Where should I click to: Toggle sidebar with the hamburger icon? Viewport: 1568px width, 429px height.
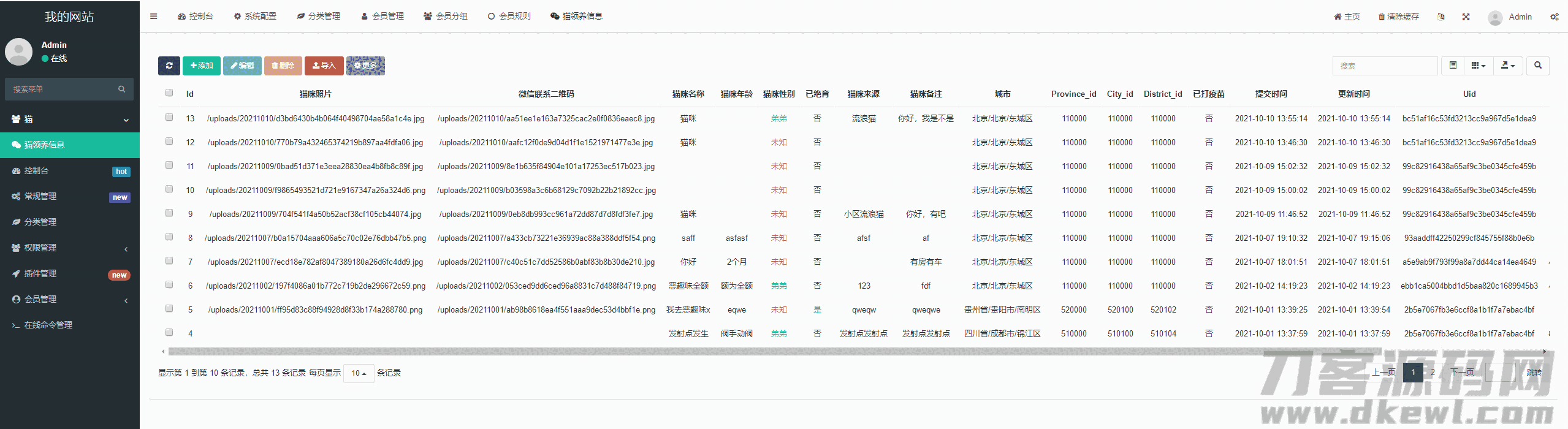(153, 17)
